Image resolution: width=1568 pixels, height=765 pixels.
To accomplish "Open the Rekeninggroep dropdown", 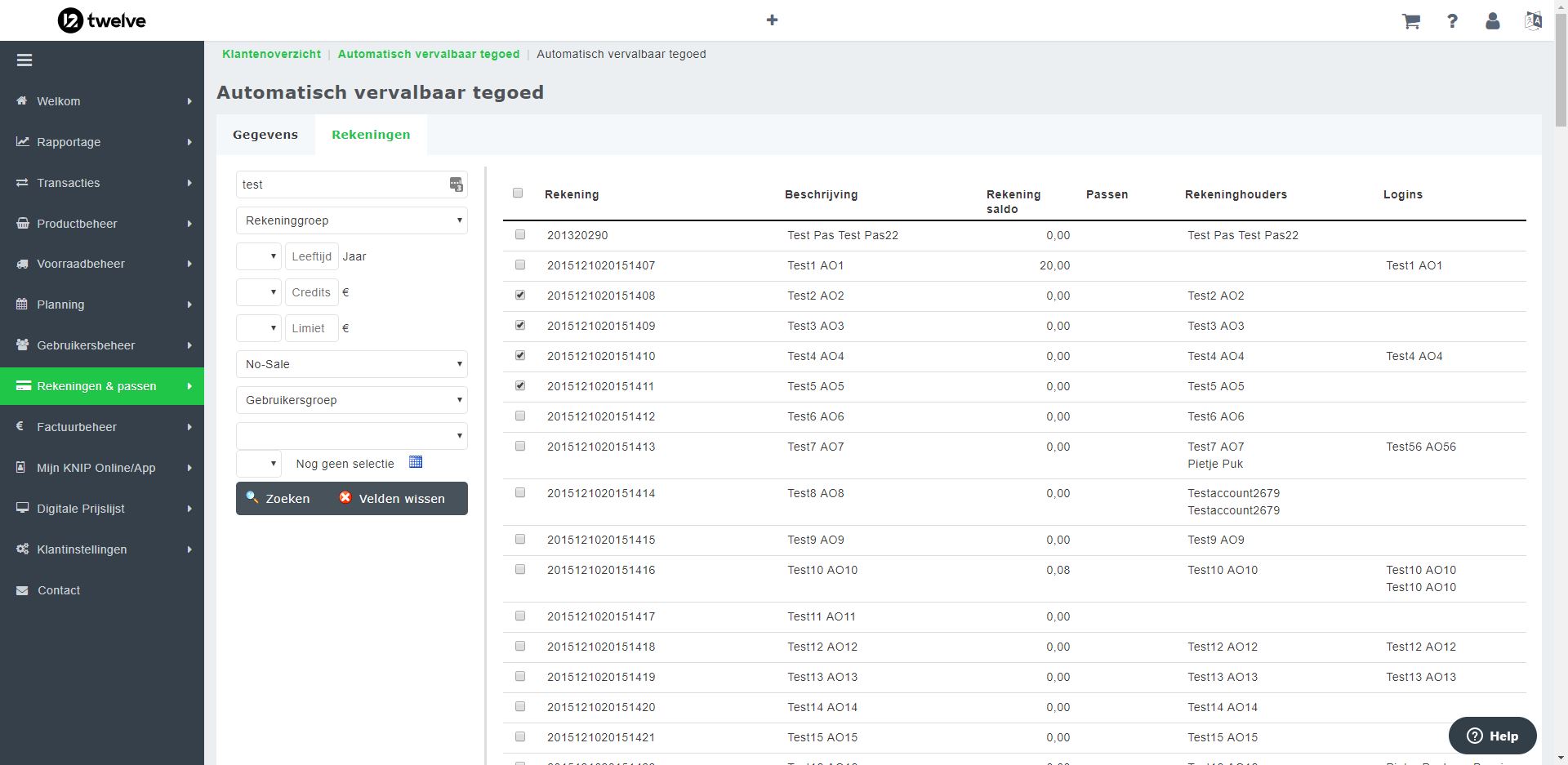I will click(351, 220).
